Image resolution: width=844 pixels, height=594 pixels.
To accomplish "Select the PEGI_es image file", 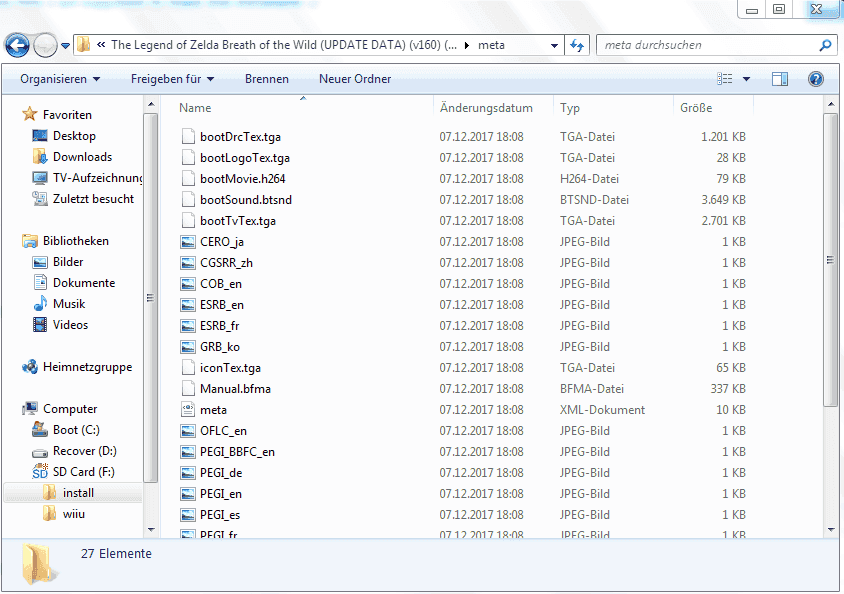I will [220, 514].
